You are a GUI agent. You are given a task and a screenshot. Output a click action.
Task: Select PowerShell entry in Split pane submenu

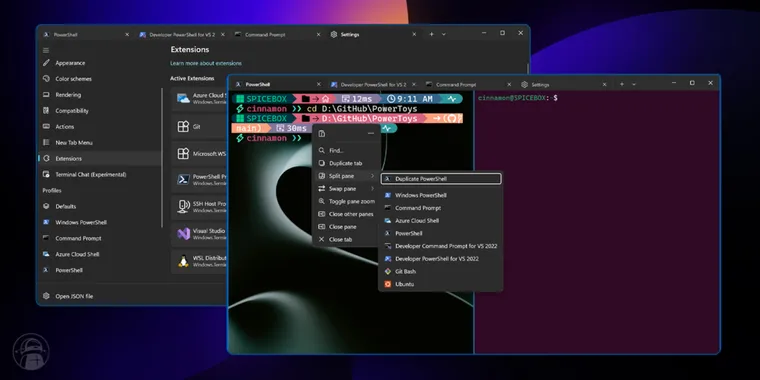tap(441, 233)
